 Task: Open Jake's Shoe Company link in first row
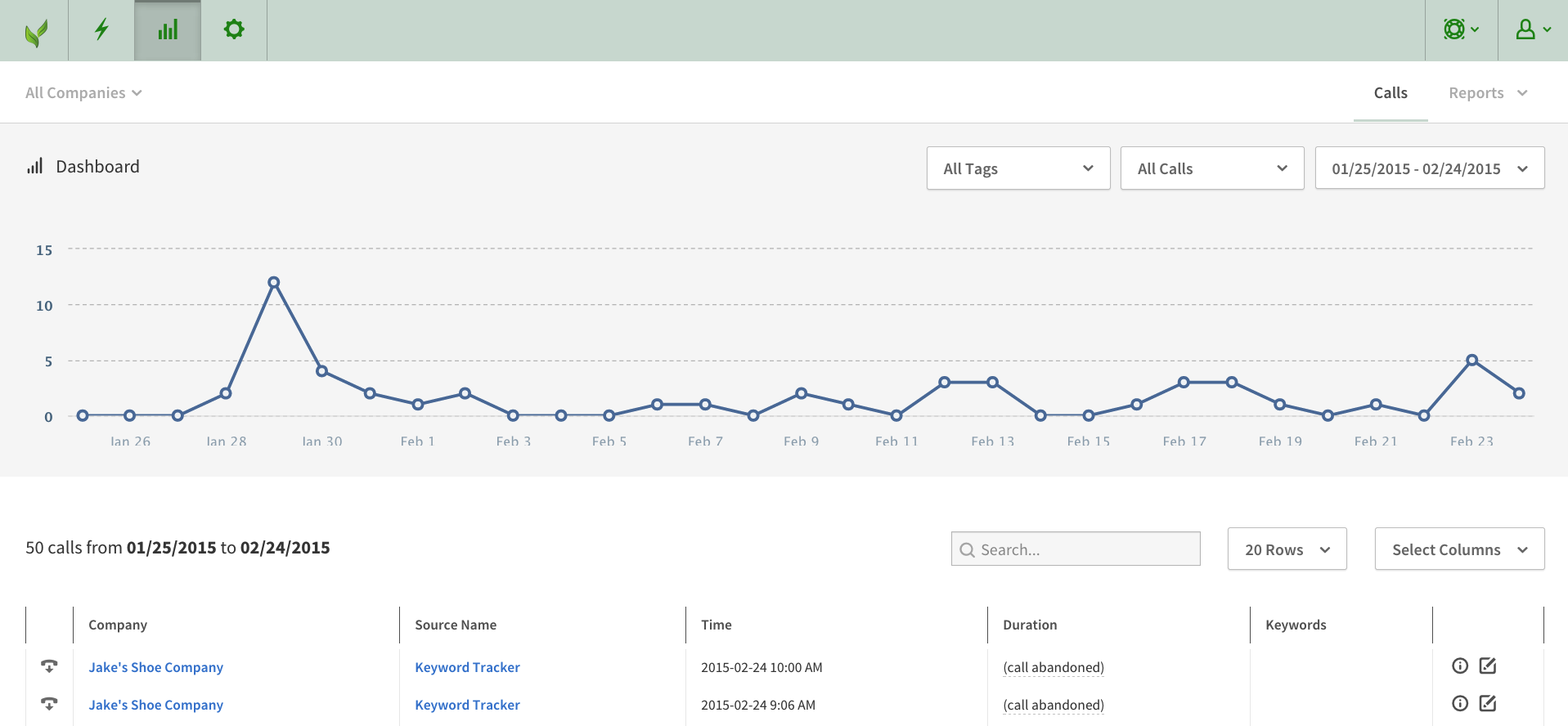coord(155,667)
